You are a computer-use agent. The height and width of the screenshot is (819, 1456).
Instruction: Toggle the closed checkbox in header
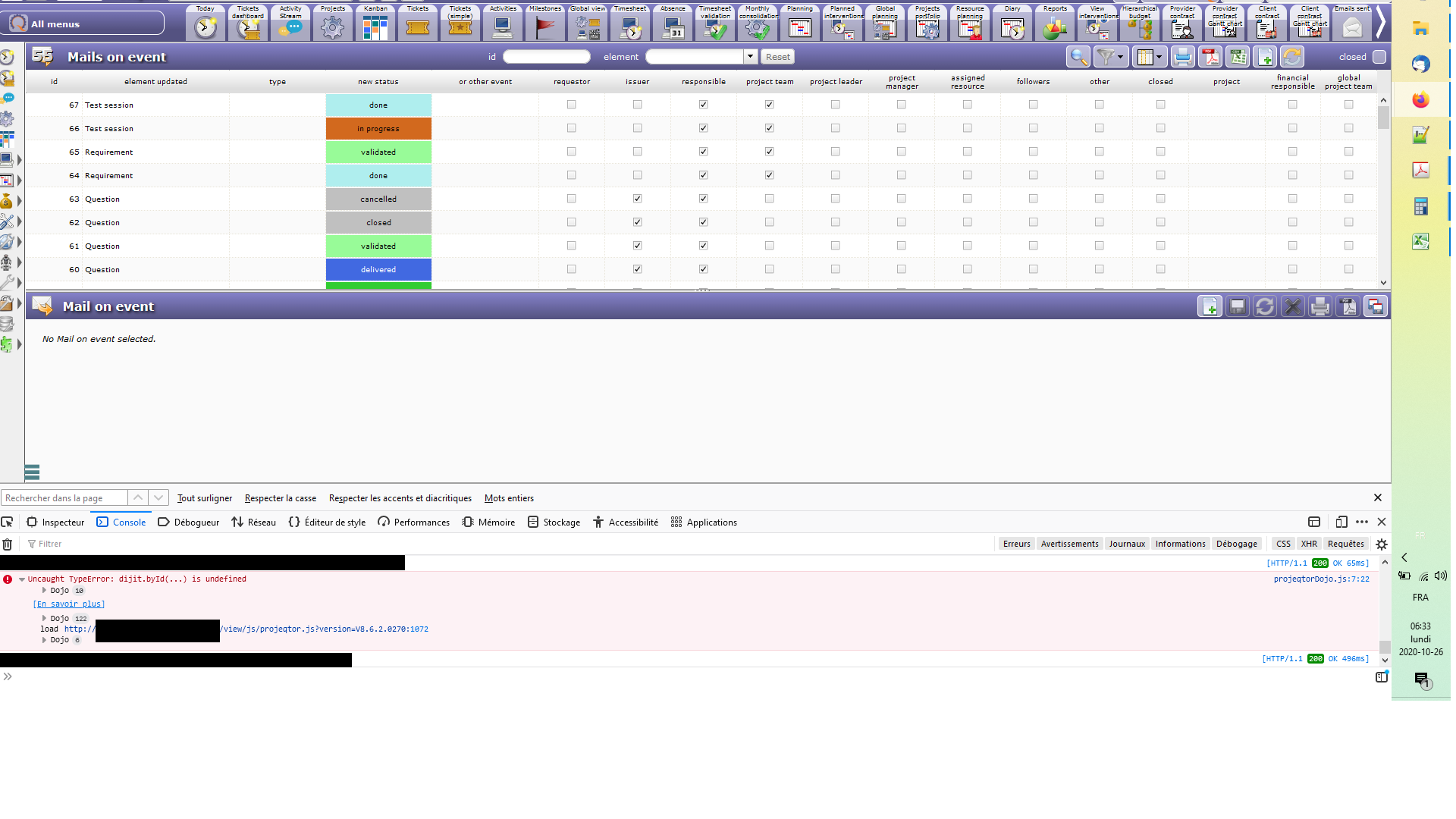click(1379, 57)
